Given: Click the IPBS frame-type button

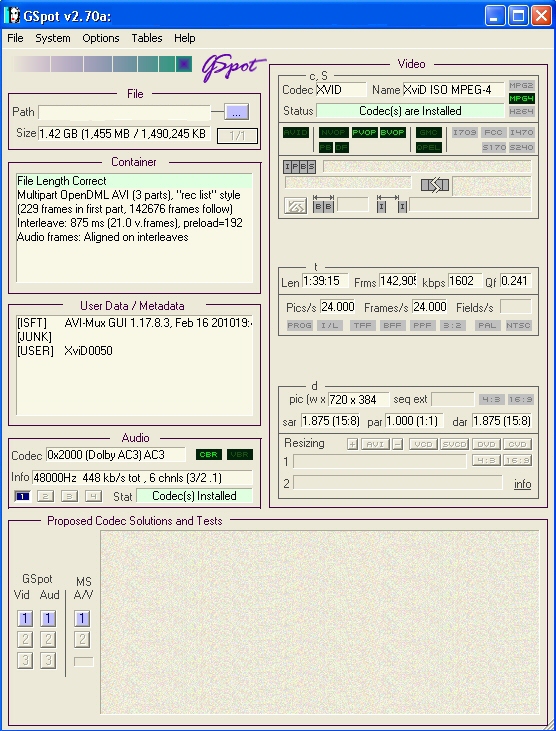Looking at the screenshot, I should 299,167.
